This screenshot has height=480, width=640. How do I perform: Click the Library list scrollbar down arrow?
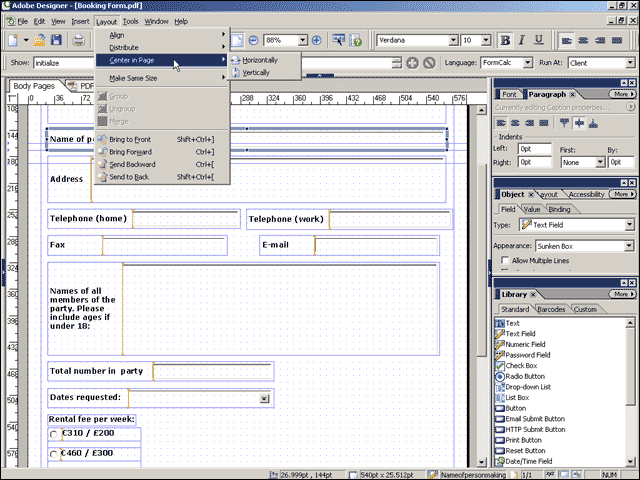click(x=631, y=462)
